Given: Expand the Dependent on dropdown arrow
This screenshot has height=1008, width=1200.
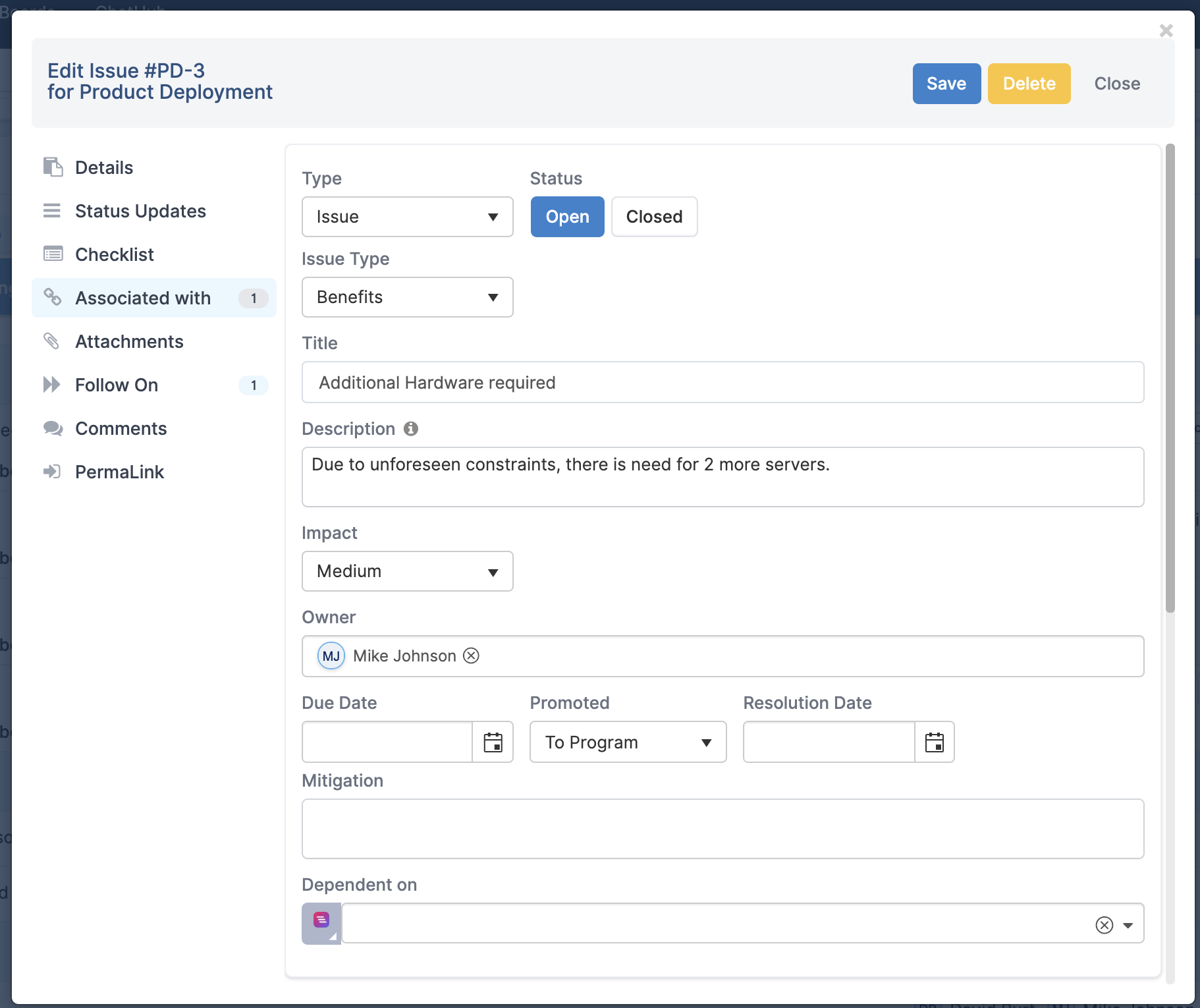Looking at the screenshot, I should (1128, 925).
